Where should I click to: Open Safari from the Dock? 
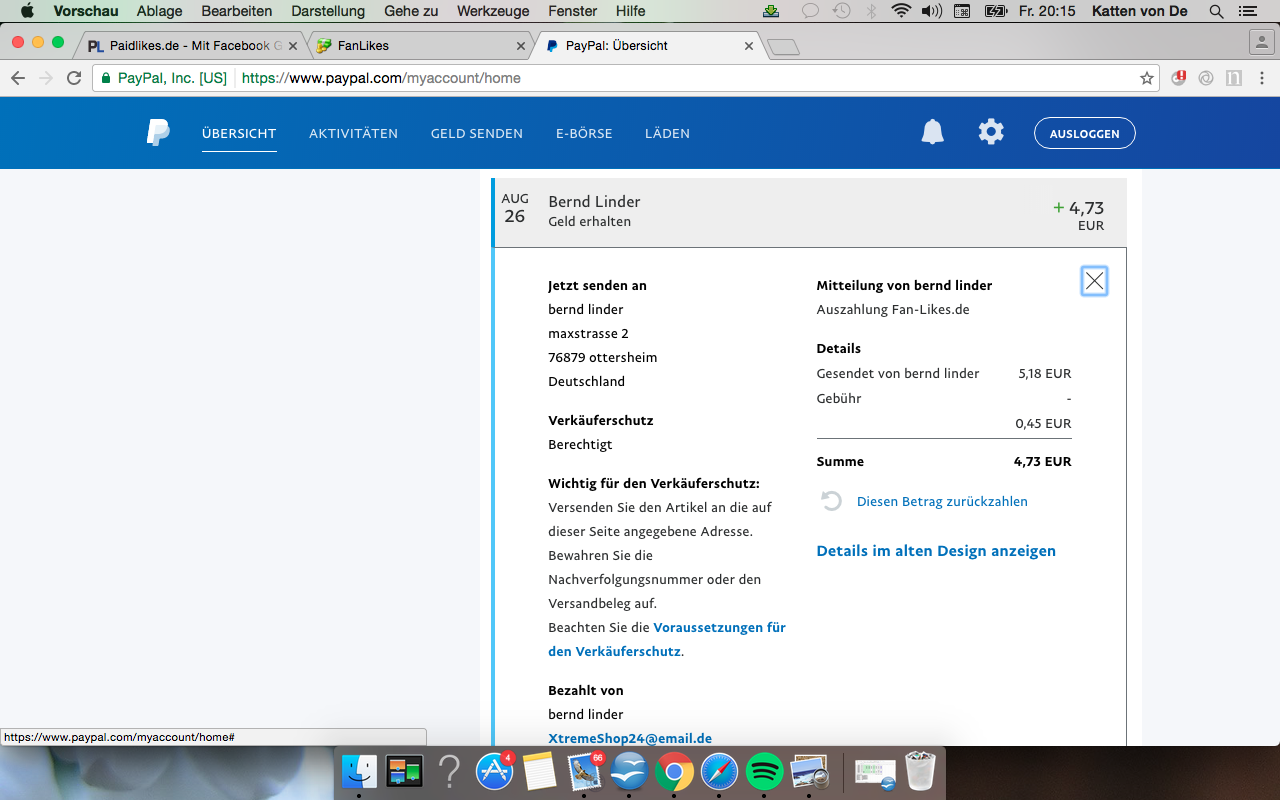pyautogui.click(x=719, y=771)
